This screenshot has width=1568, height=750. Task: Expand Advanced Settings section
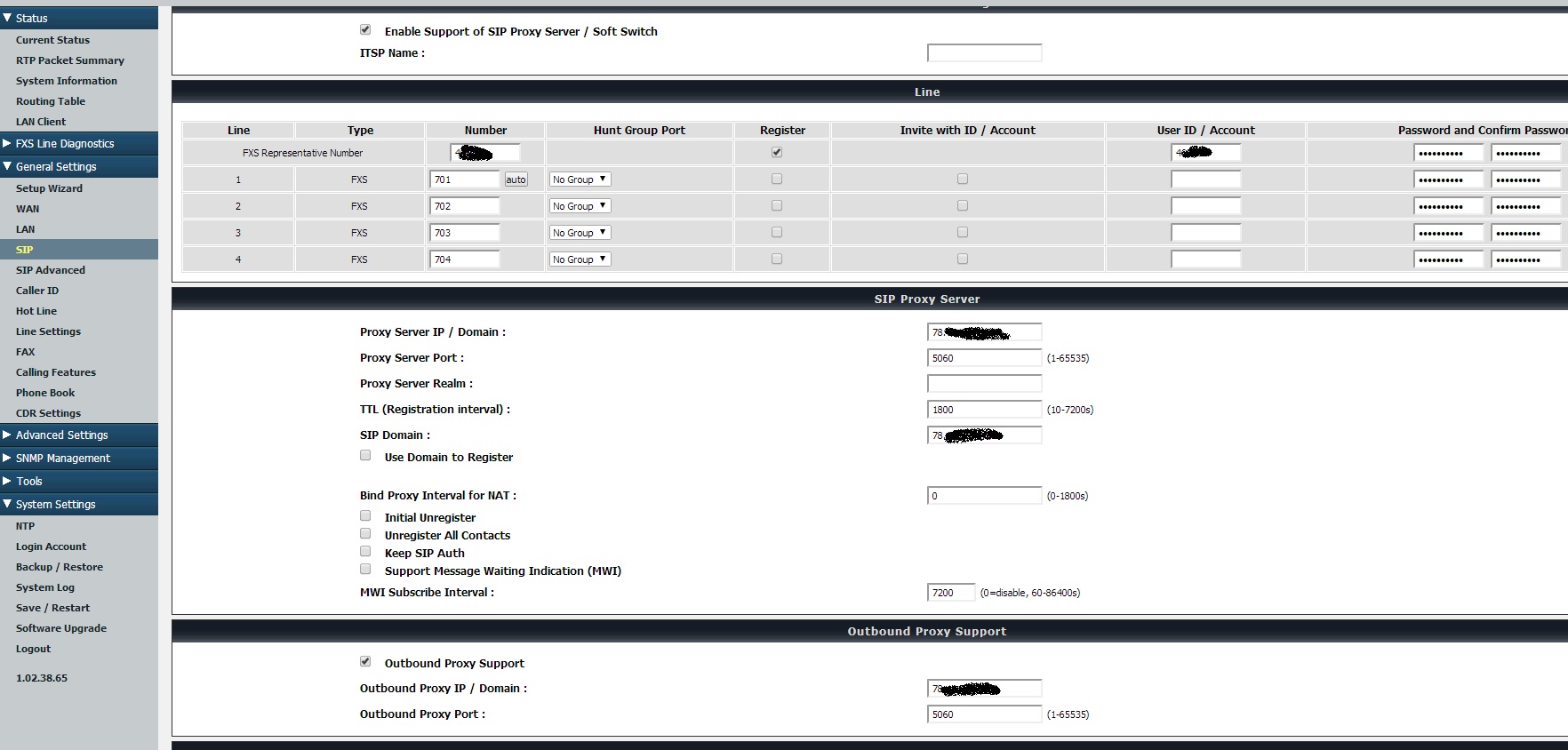(x=78, y=435)
